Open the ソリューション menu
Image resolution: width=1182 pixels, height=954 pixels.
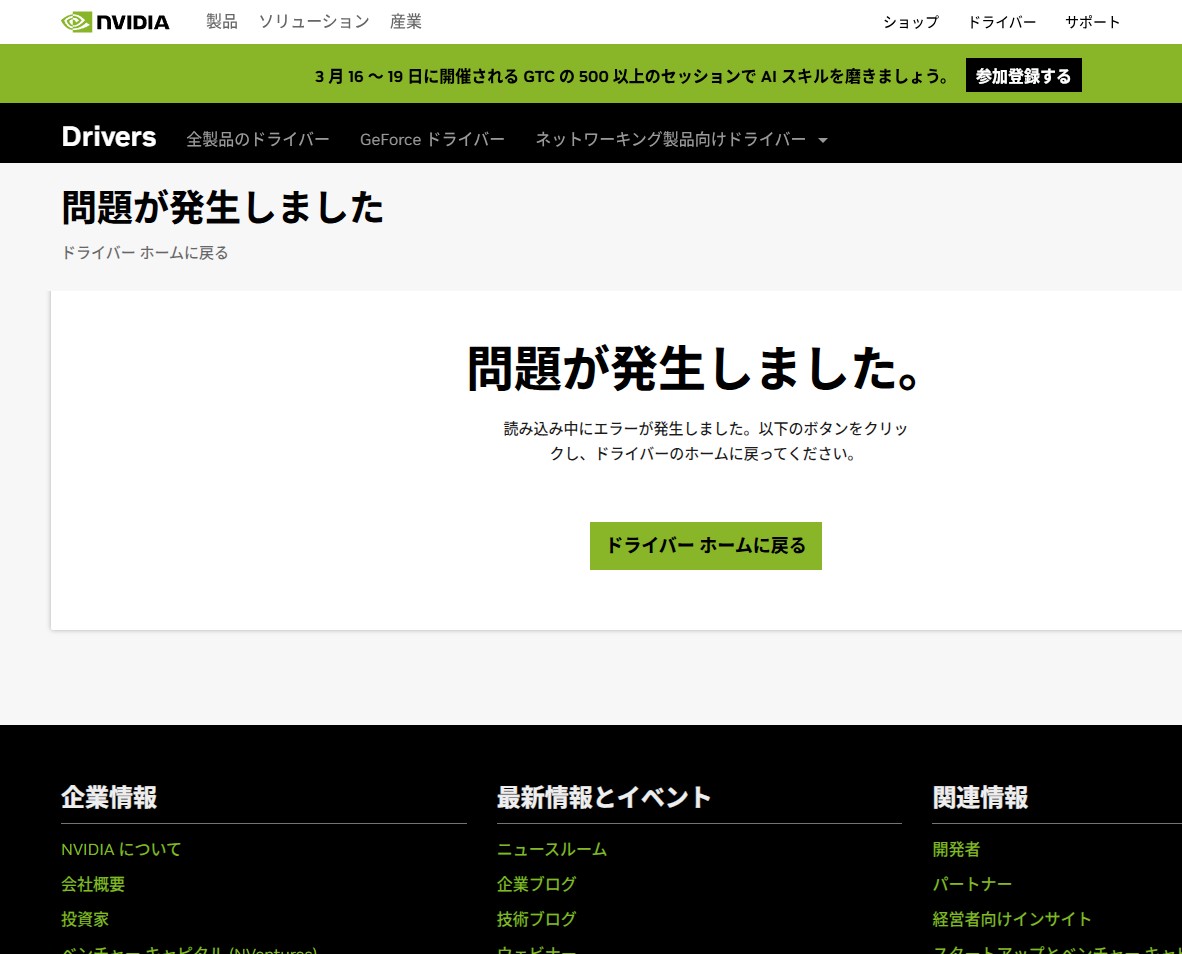click(313, 21)
